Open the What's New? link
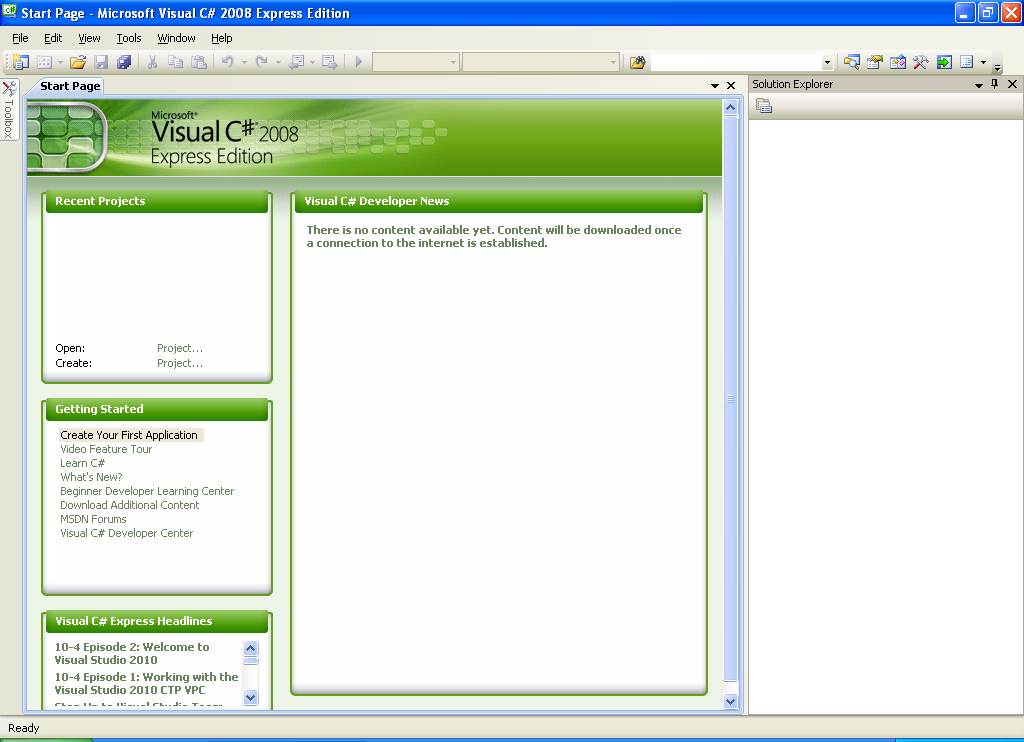1024x742 pixels. [x=91, y=477]
